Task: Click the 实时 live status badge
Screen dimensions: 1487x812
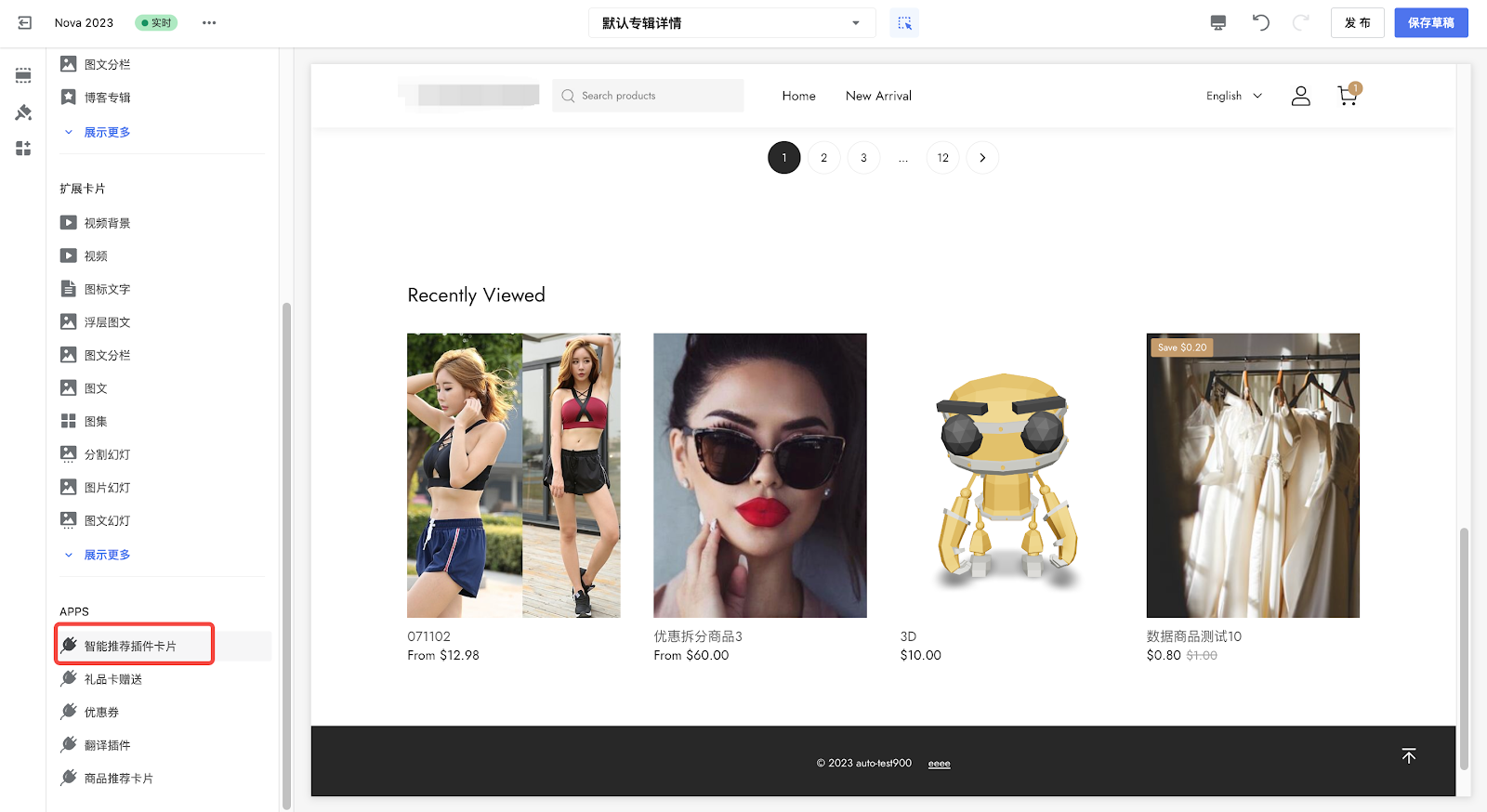Action: point(156,22)
